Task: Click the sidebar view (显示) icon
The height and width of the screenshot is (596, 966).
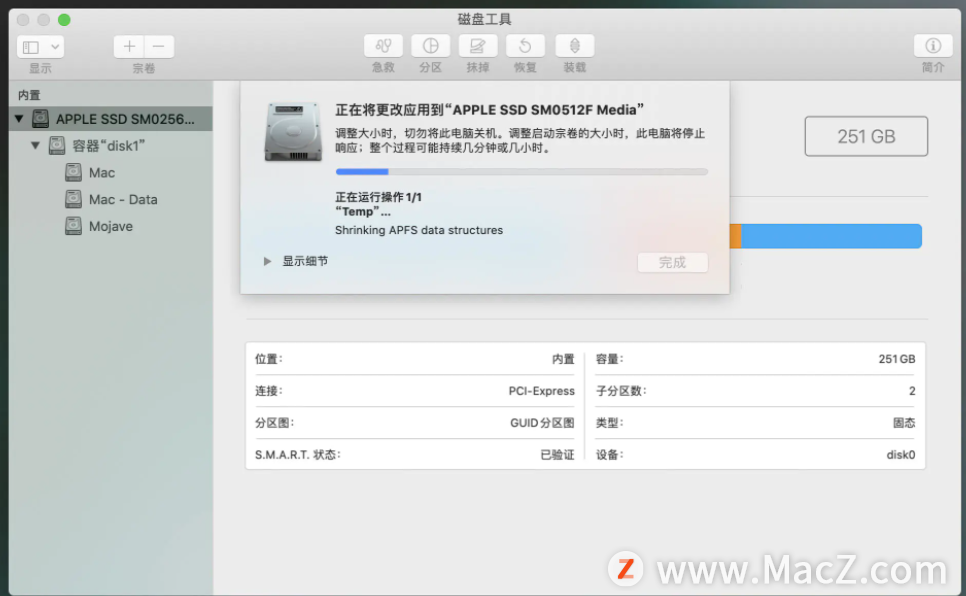Action: (x=31, y=47)
